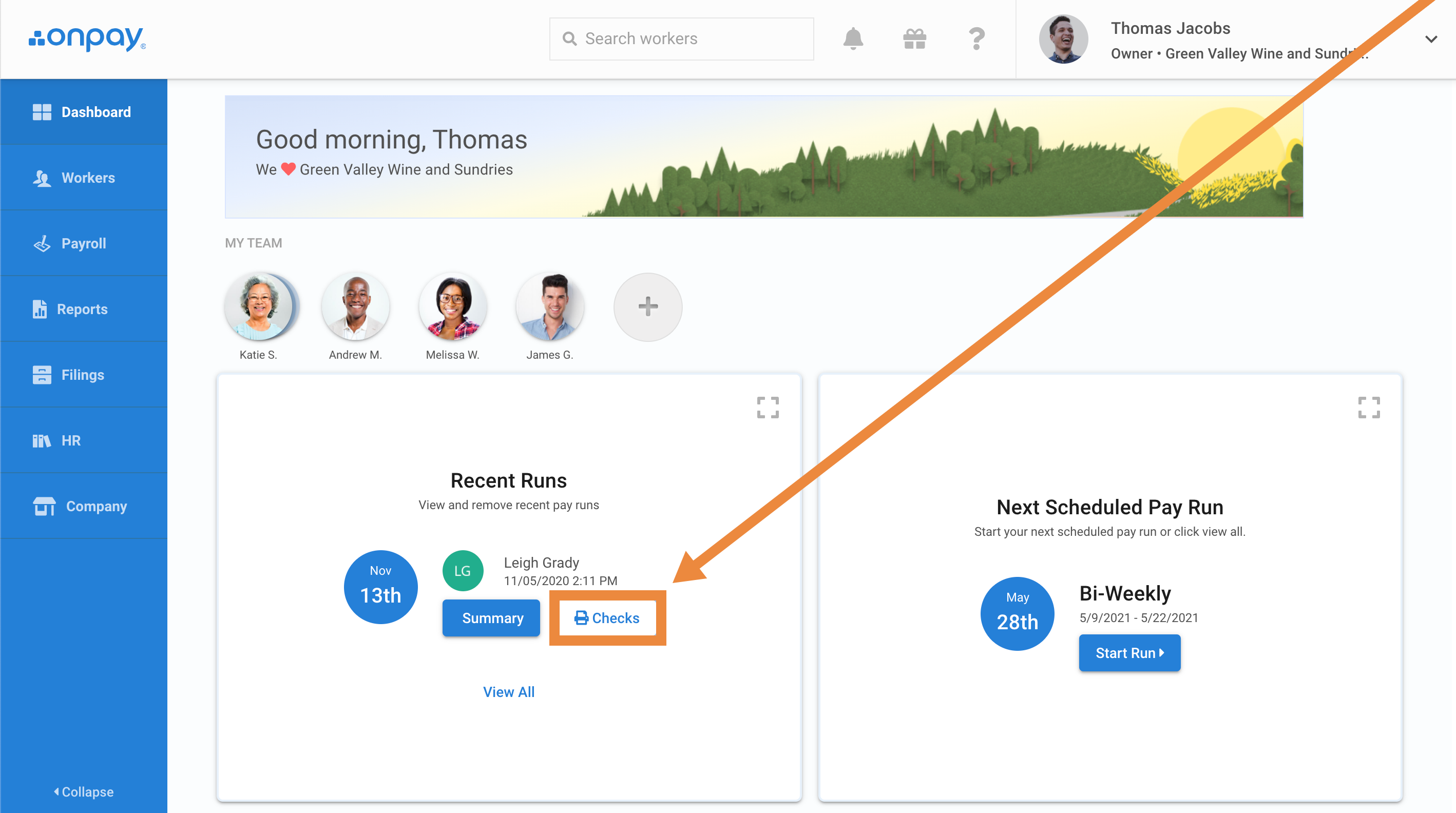Click the Bi-Weekly schedule heading
The height and width of the screenshot is (813, 1456).
click(x=1125, y=593)
